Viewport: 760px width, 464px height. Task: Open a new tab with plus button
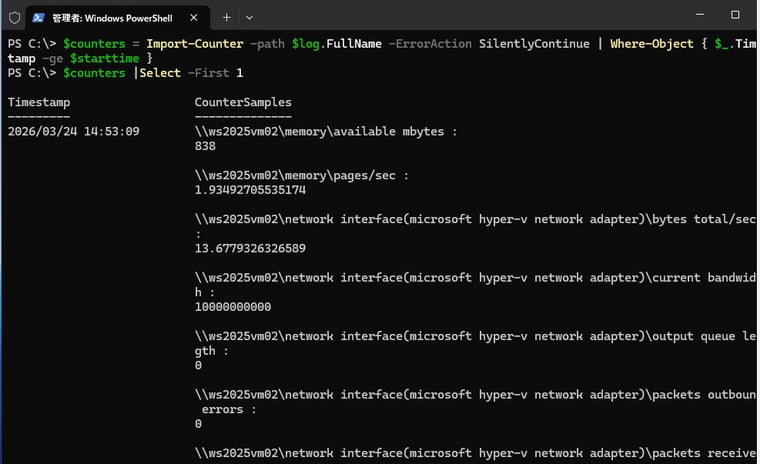click(x=226, y=18)
